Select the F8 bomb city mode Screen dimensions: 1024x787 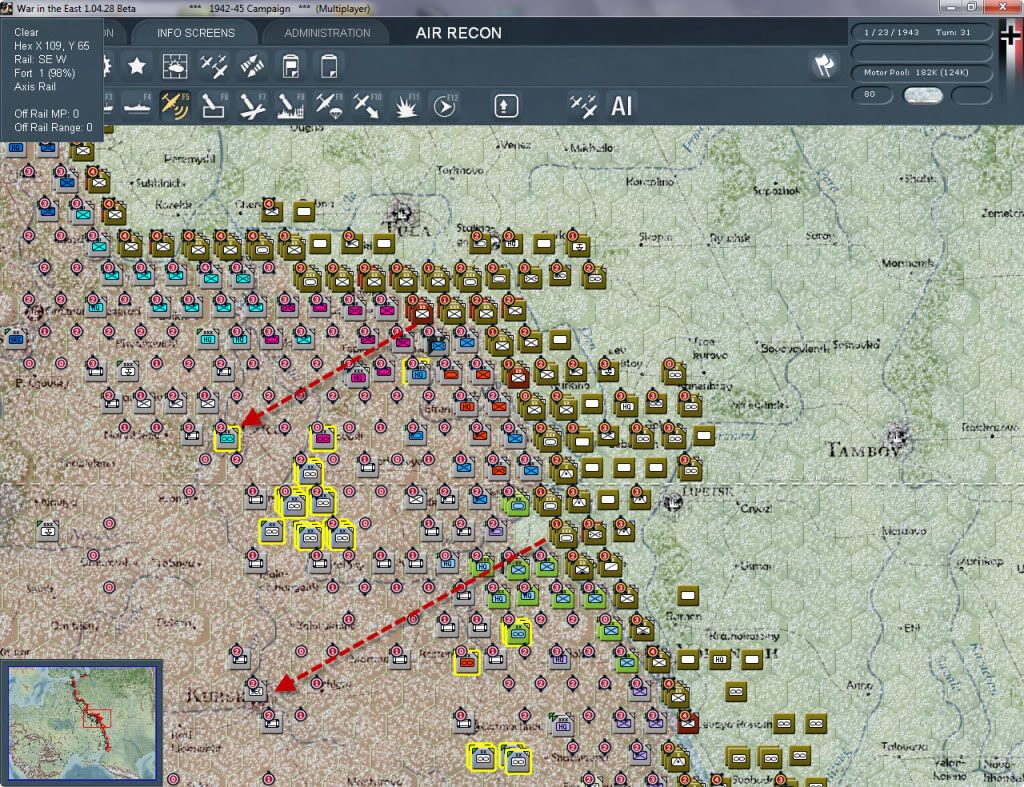[291, 105]
